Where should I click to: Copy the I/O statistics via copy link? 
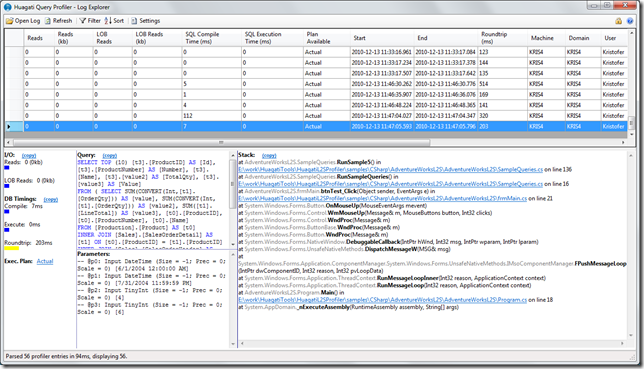click(29, 156)
